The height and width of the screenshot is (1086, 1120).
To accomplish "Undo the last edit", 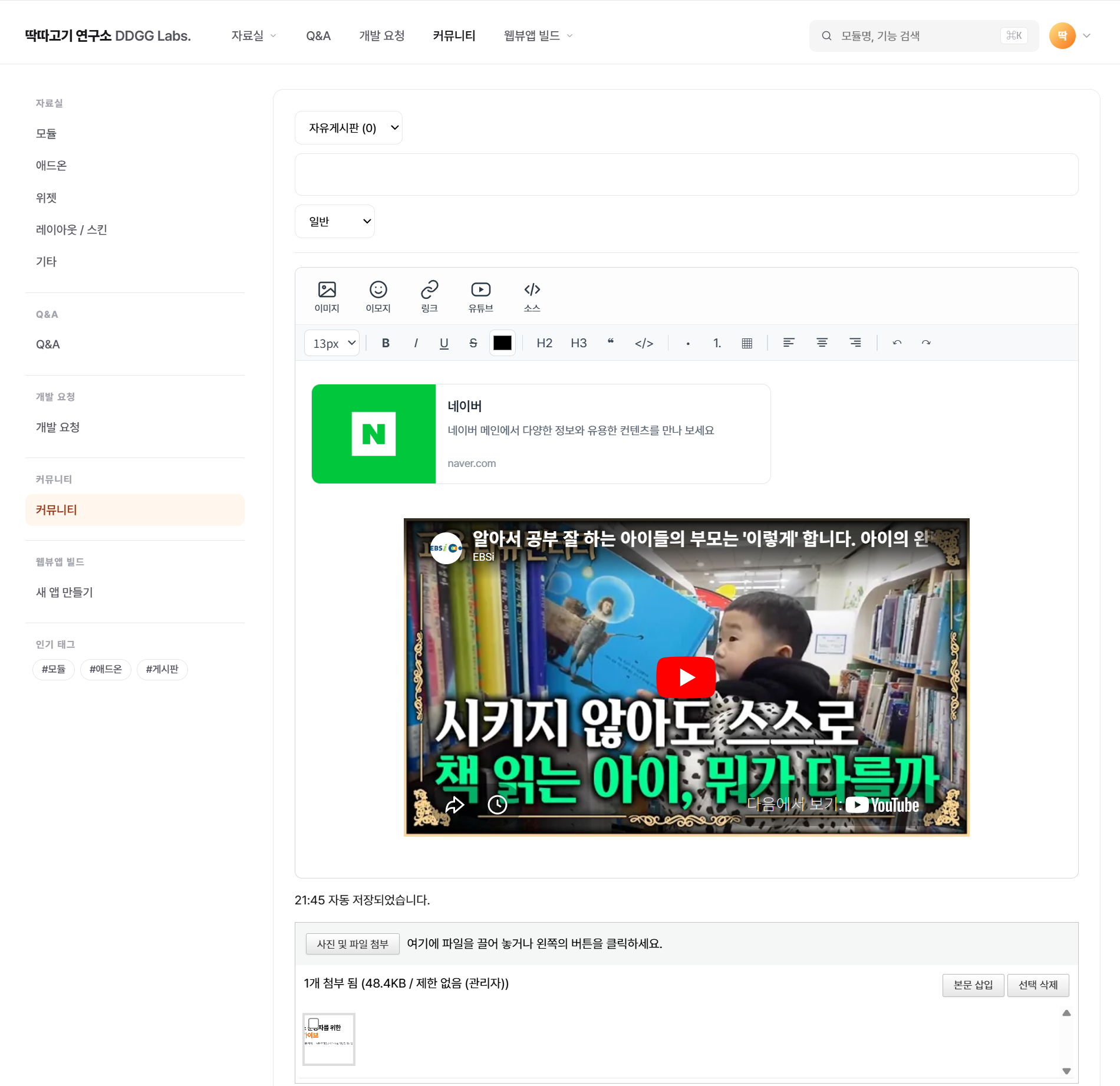I will 897,343.
